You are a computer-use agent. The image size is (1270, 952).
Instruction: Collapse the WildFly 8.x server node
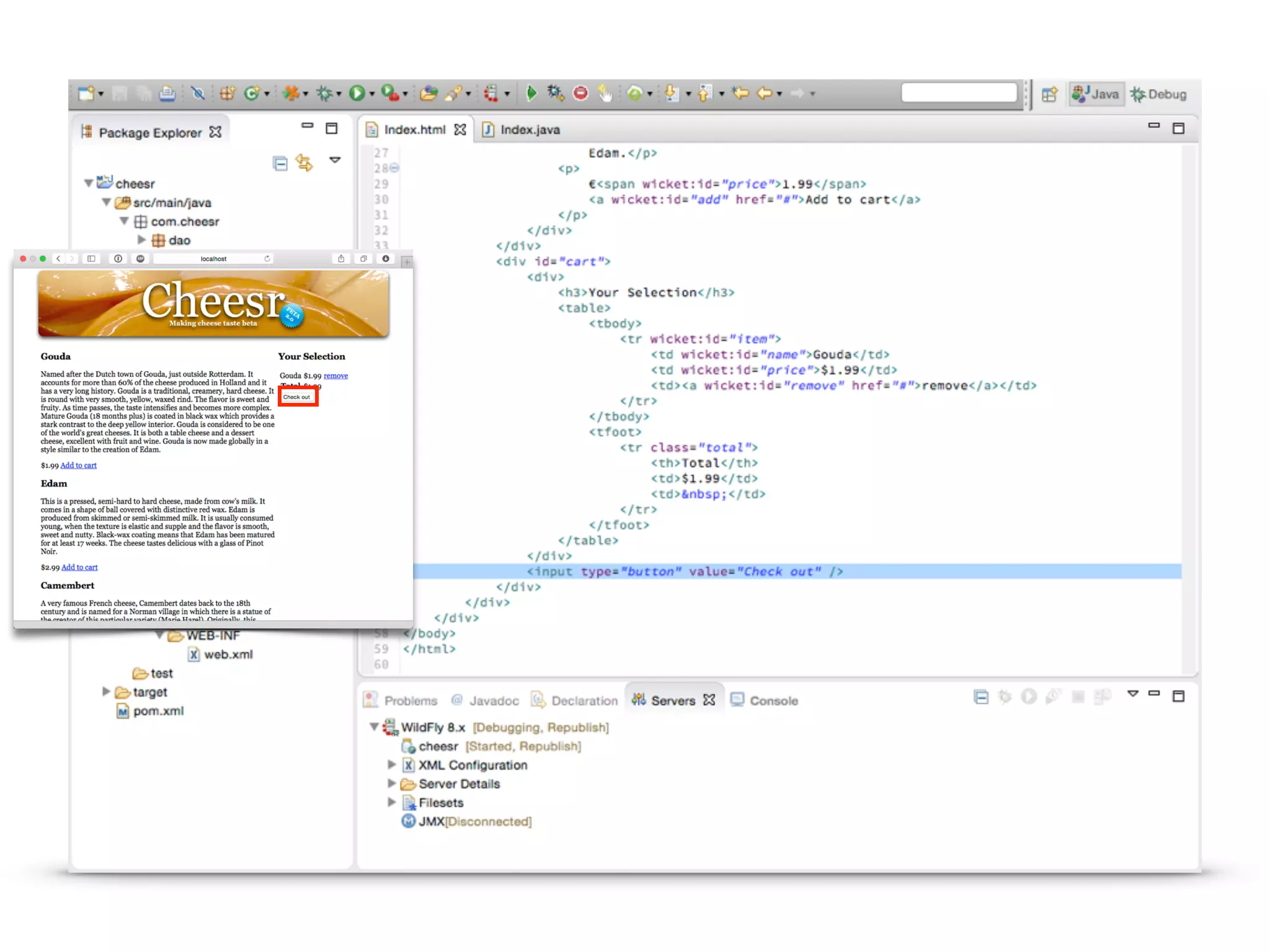pyautogui.click(x=374, y=727)
